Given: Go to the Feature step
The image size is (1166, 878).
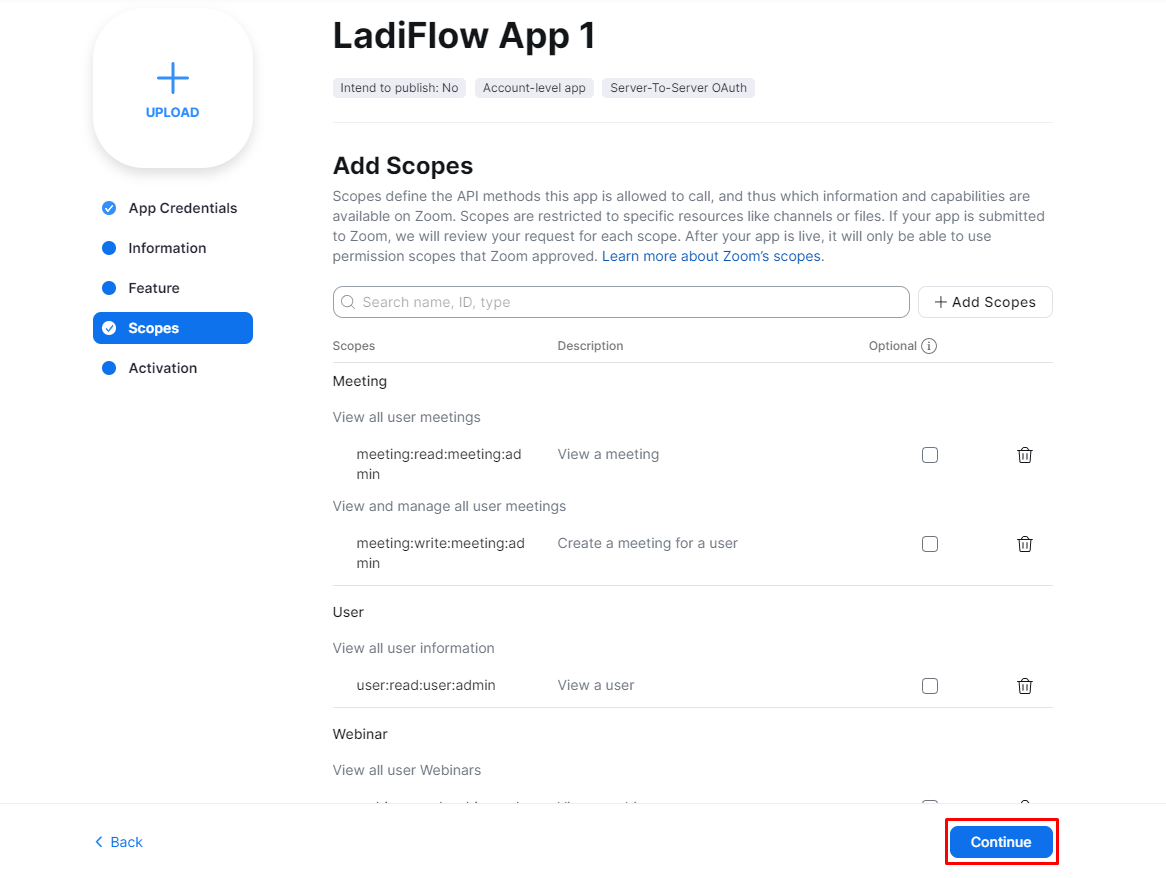Looking at the screenshot, I should pos(154,288).
